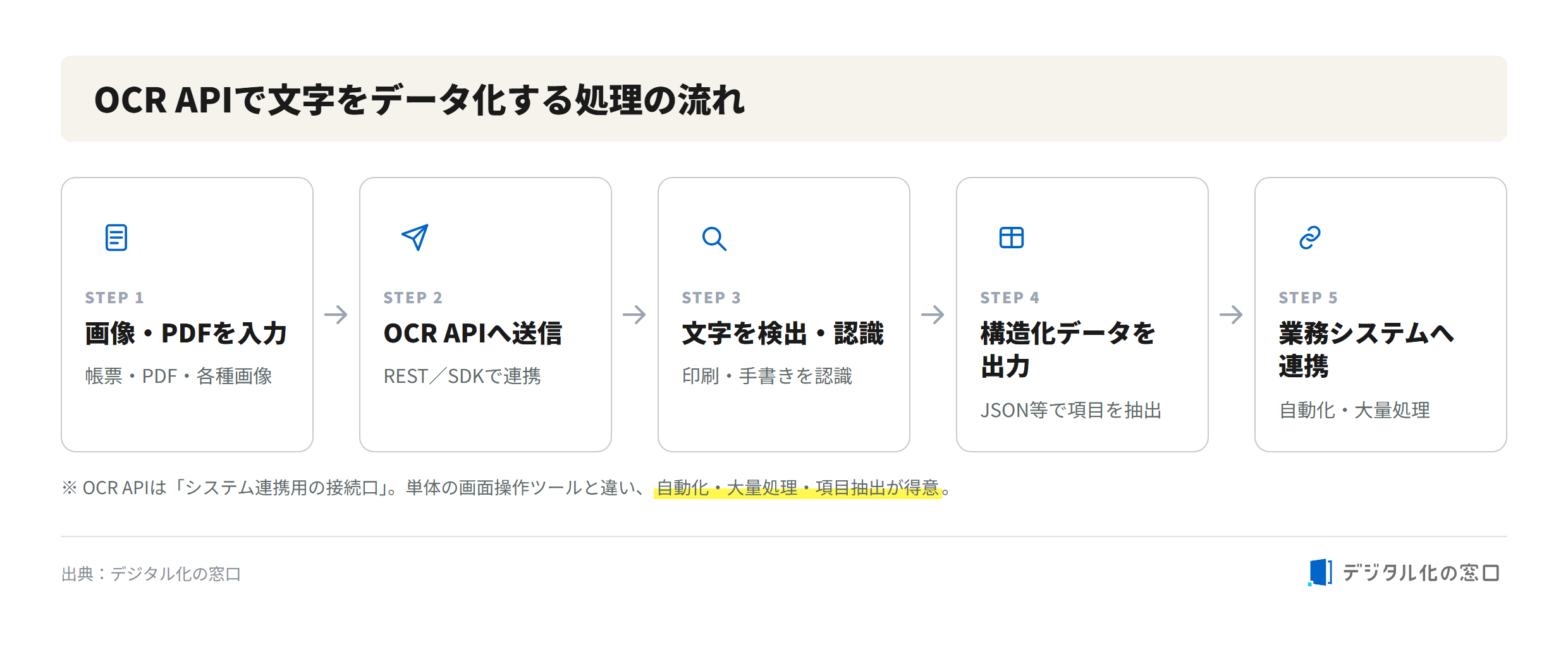Image resolution: width=1568 pixels, height=647 pixels.
Task: Select the 画像・PDFを入力 heading
Action: pyautogui.click(x=186, y=334)
